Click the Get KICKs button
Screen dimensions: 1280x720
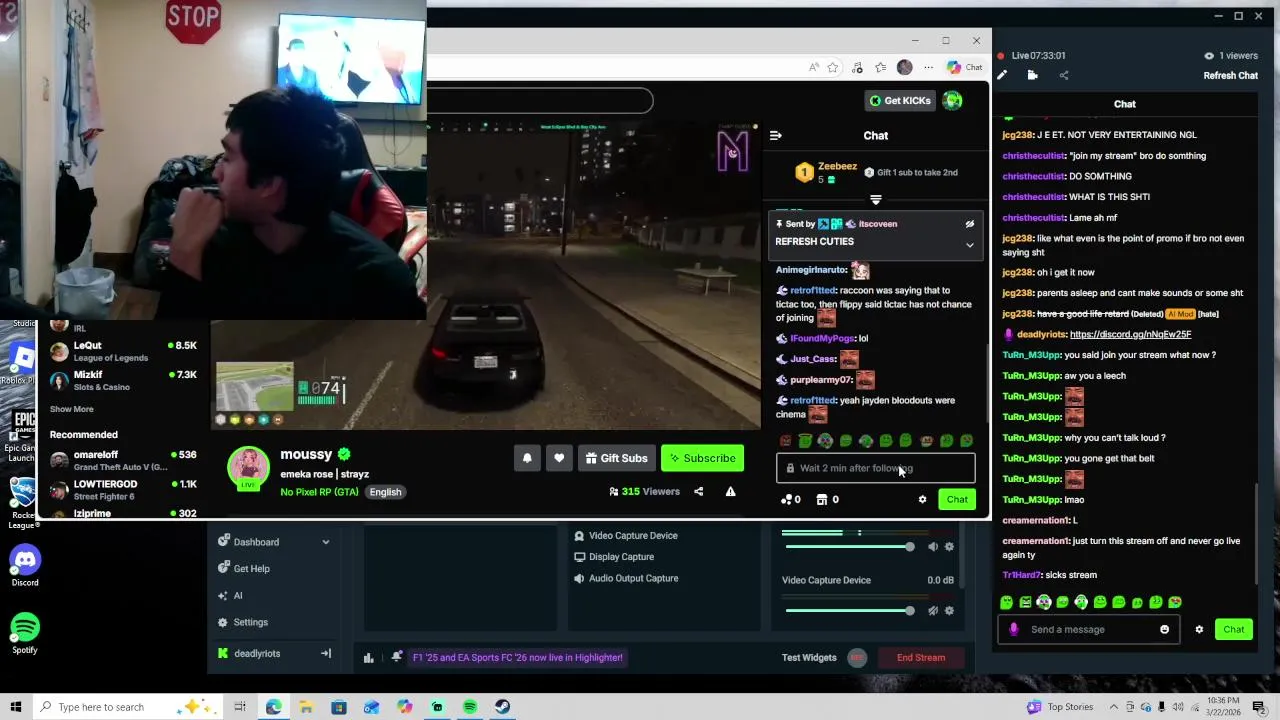point(900,100)
